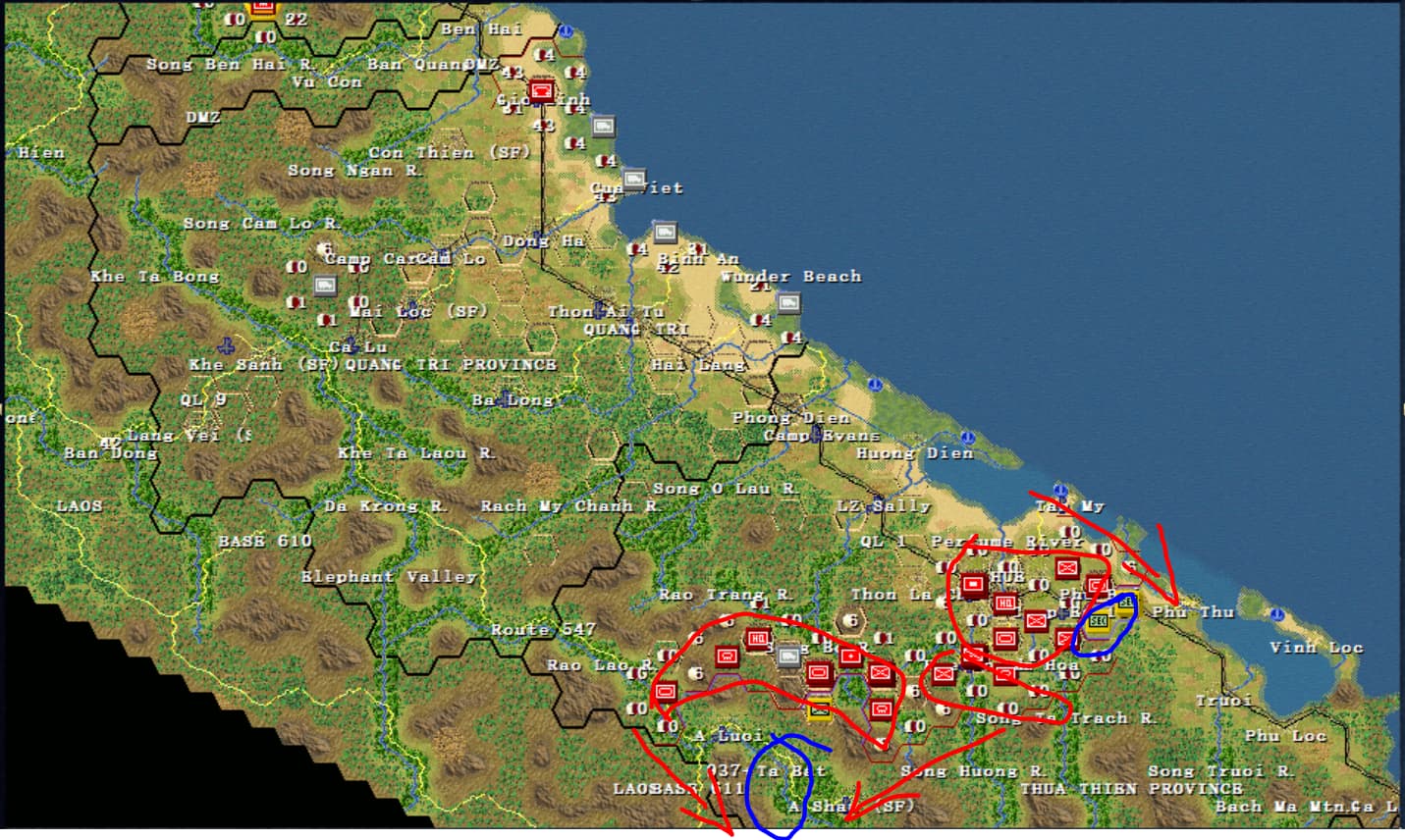The width and height of the screenshot is (1405, 840).
Task: Select the grey truck counter at Cua Viet
Action: click(635, 180)
